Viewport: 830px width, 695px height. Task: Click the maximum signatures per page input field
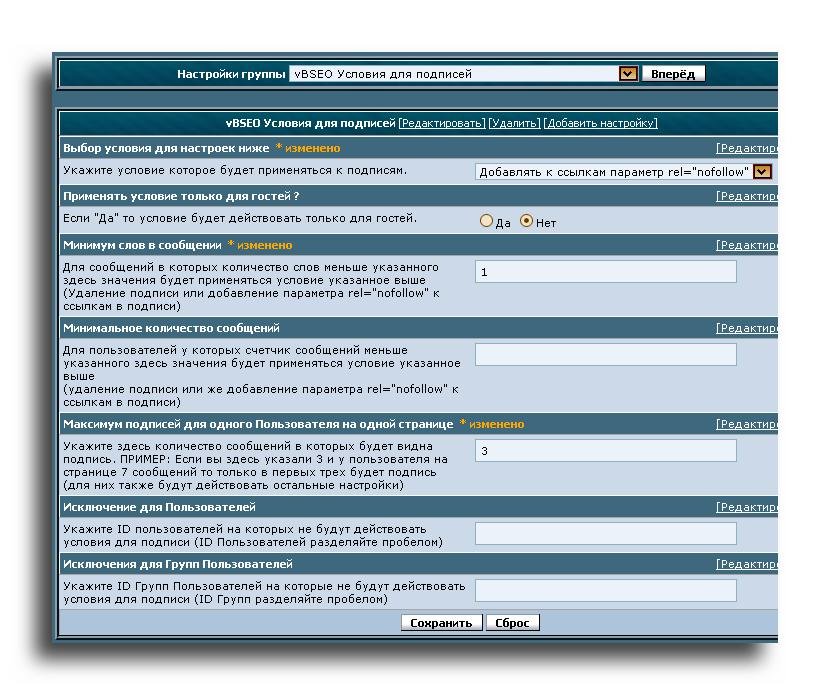pos(606,450)
